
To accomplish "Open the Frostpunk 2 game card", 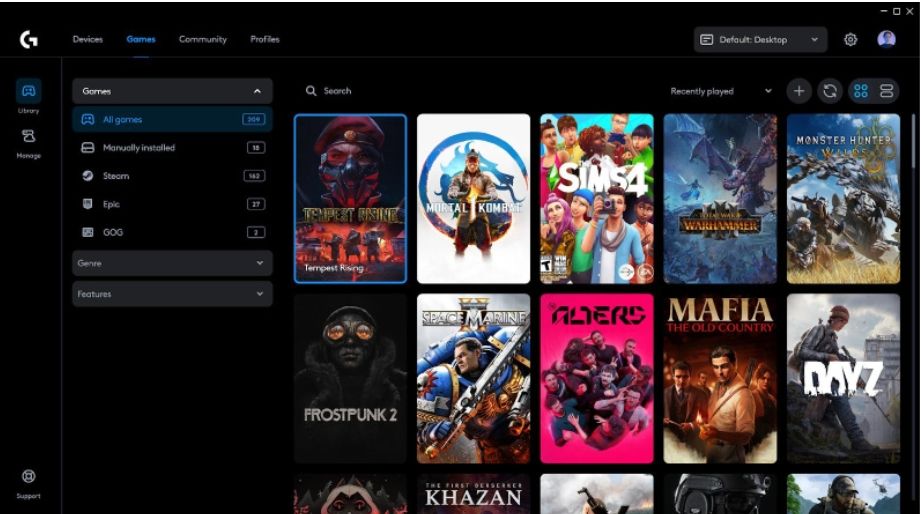I will 350,378.
